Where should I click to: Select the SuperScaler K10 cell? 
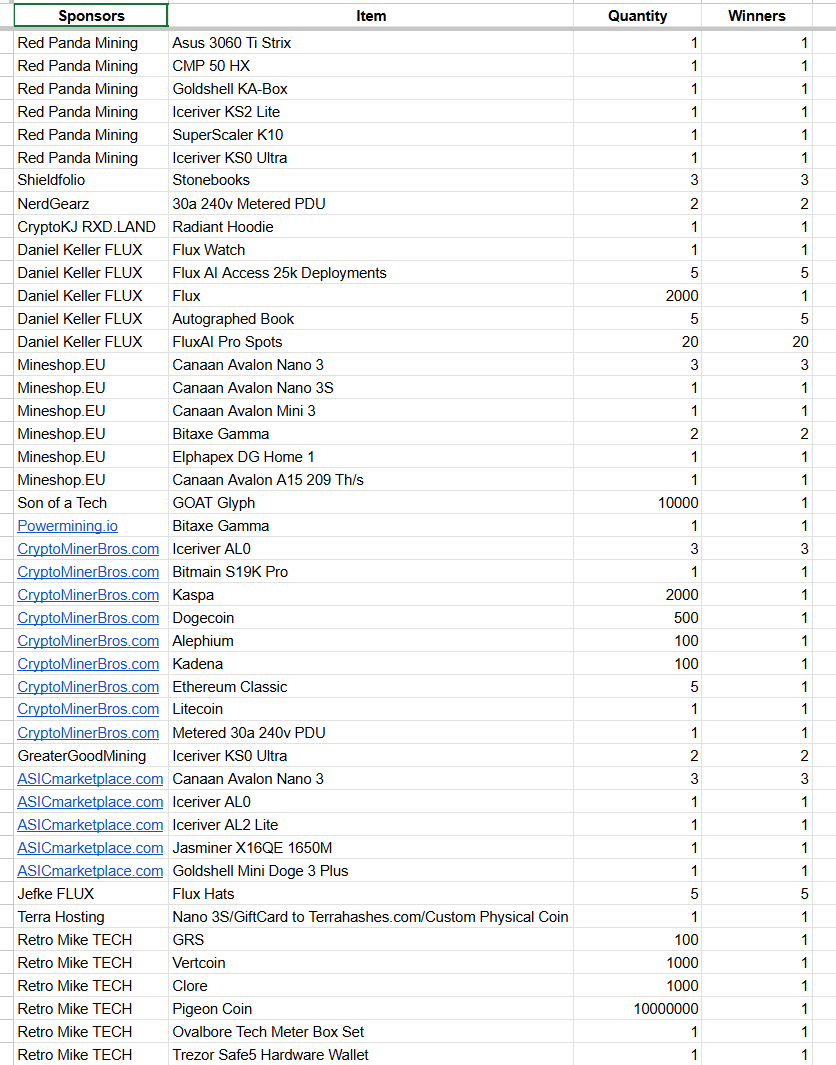coord(371,135)
